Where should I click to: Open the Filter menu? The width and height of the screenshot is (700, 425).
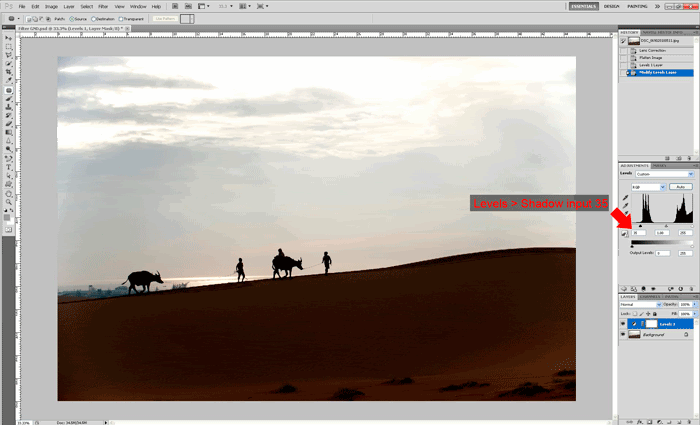click(x=103, y=6)
